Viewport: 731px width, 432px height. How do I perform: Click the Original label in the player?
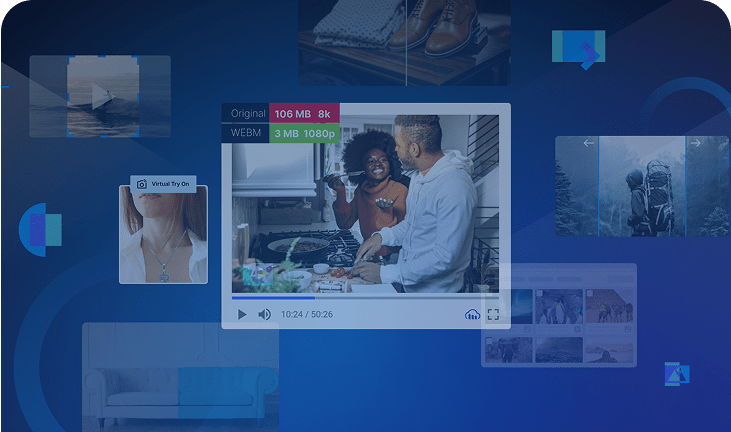248,113
